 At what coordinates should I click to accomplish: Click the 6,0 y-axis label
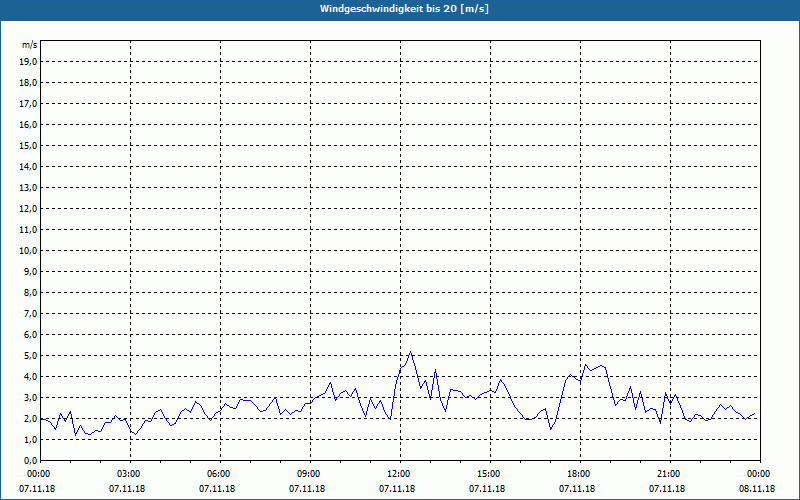pyautogui.click(x=31, y=335)
